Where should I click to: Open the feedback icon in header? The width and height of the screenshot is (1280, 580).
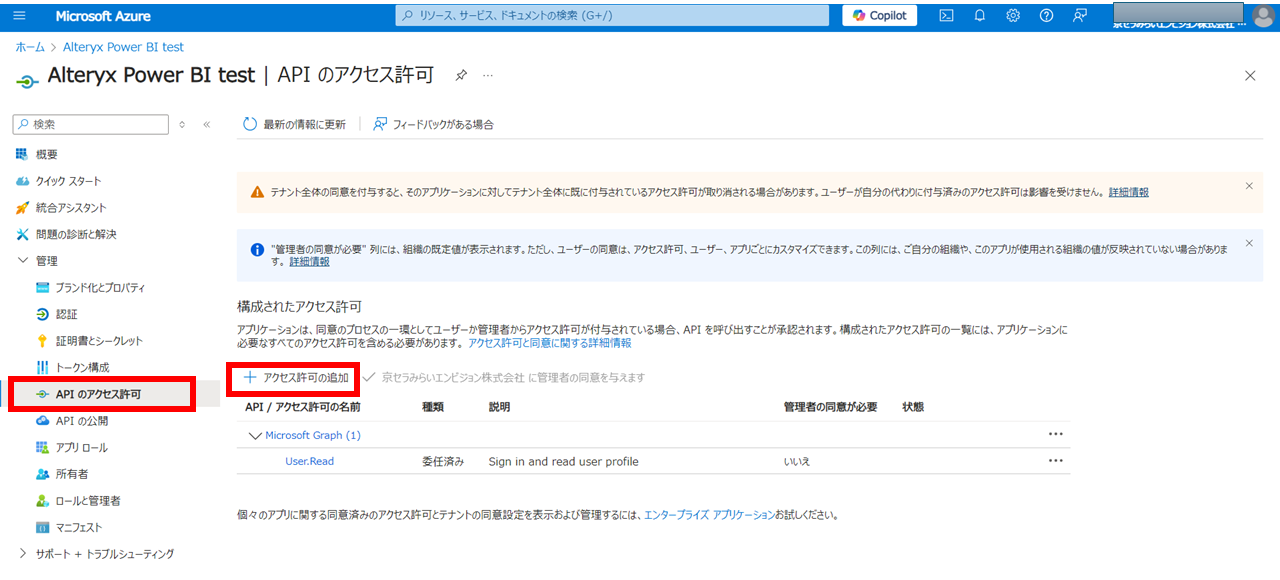tap(1079, 16)
